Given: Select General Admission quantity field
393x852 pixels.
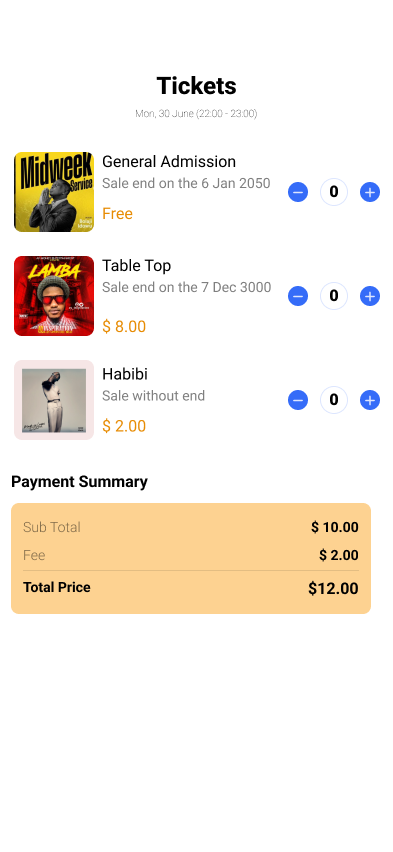Looking at the screenshot, I should pyautogui.click(x=334, y=192).
